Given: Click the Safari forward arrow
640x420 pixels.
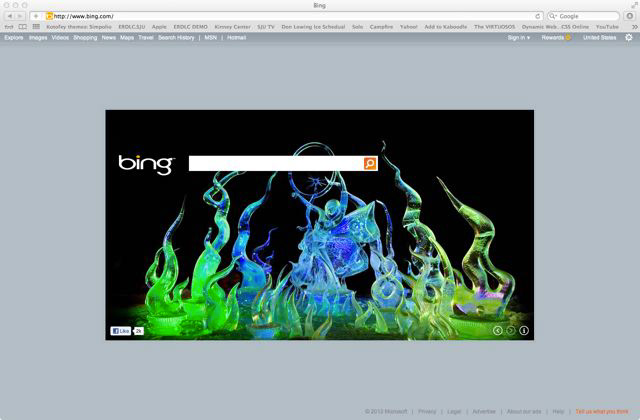Looking at the screenshot, I should tap(20, 16).
